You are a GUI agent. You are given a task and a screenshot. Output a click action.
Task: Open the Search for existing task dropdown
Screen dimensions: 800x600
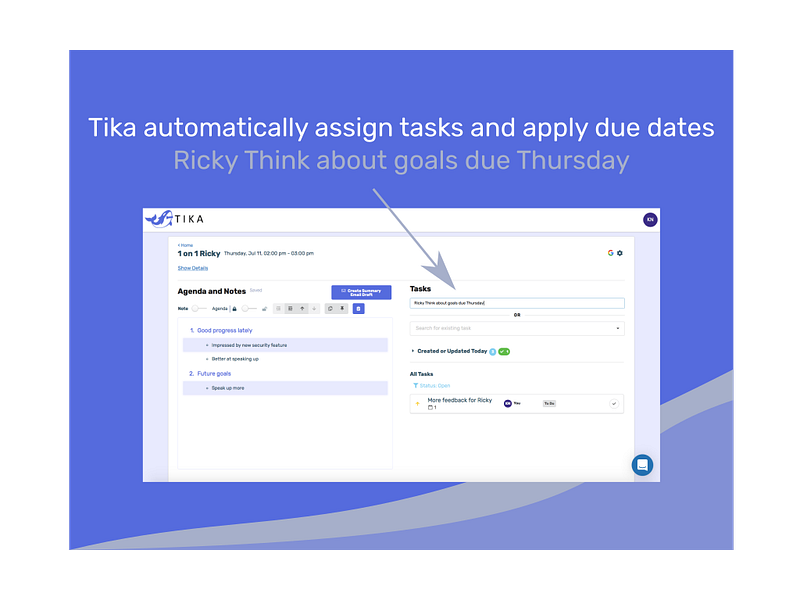click(517, 329)
